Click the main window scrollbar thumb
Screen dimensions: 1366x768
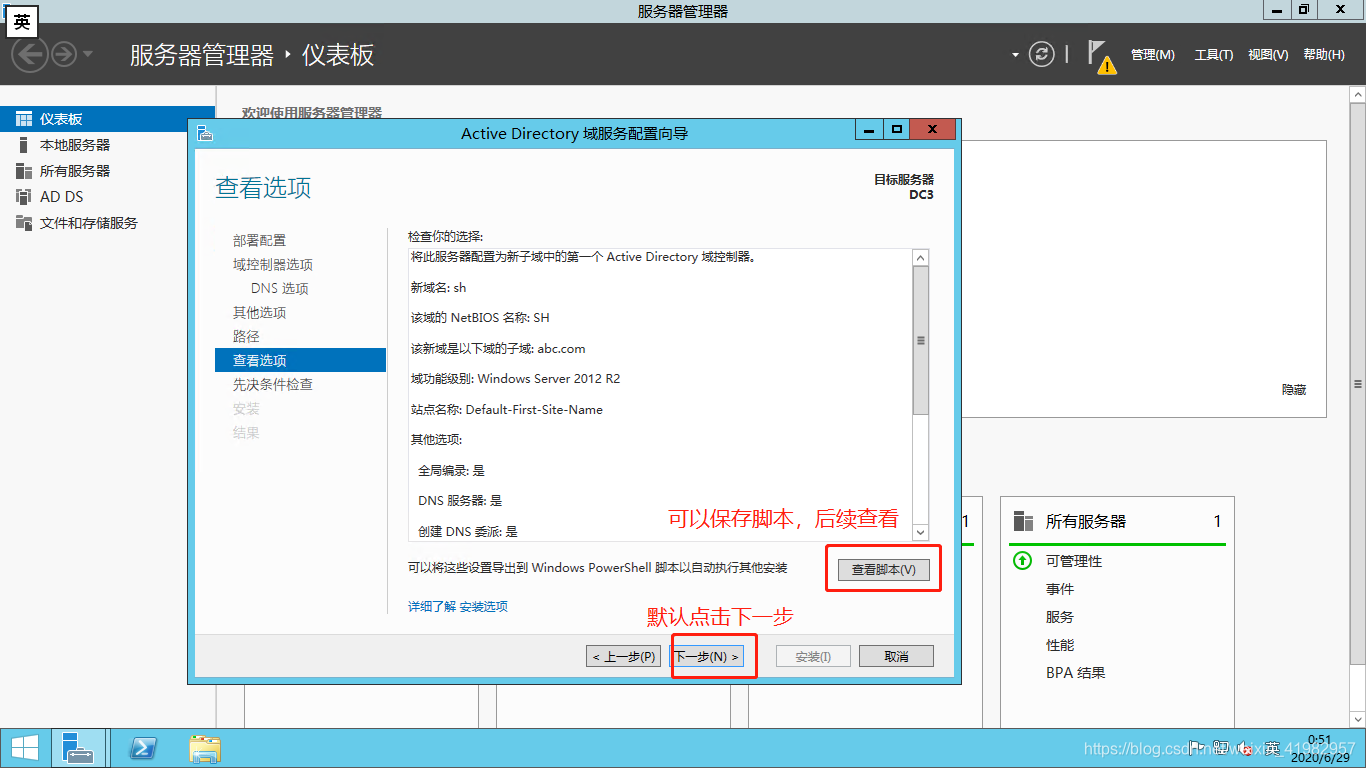coord(1358,384)
